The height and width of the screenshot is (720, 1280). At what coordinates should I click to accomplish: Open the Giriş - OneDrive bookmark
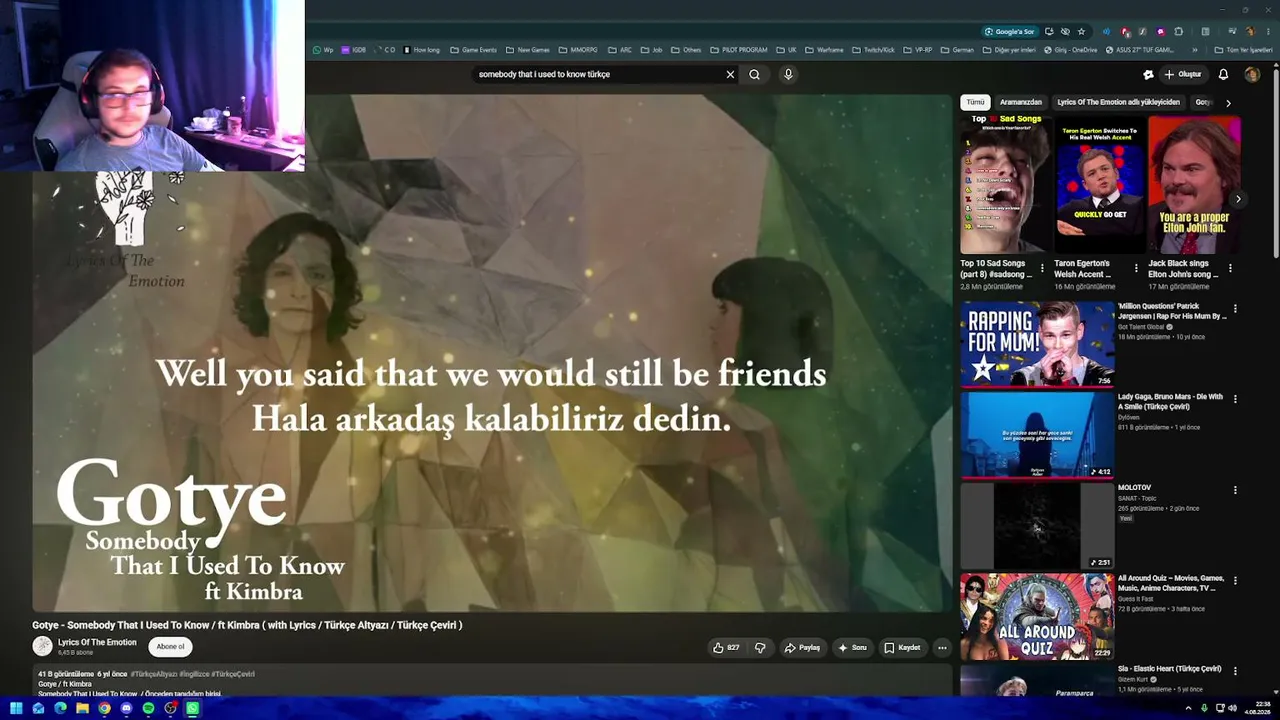click(x=1070, y=50)
